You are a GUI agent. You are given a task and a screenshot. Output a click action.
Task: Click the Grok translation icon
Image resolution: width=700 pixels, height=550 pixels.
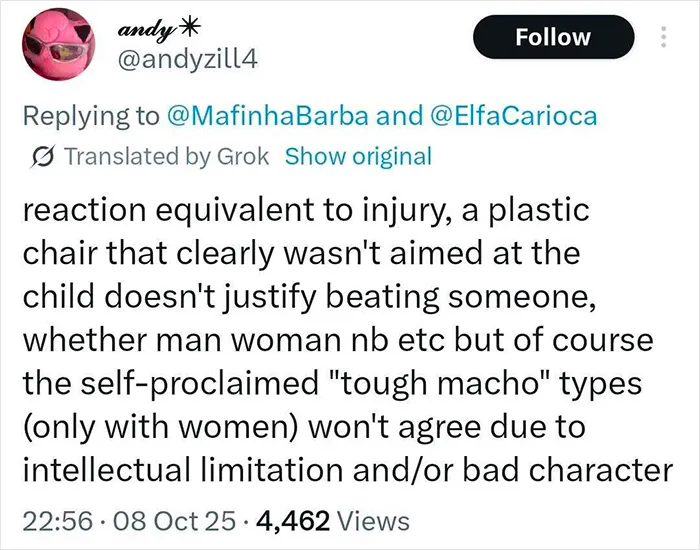[43, 157]
